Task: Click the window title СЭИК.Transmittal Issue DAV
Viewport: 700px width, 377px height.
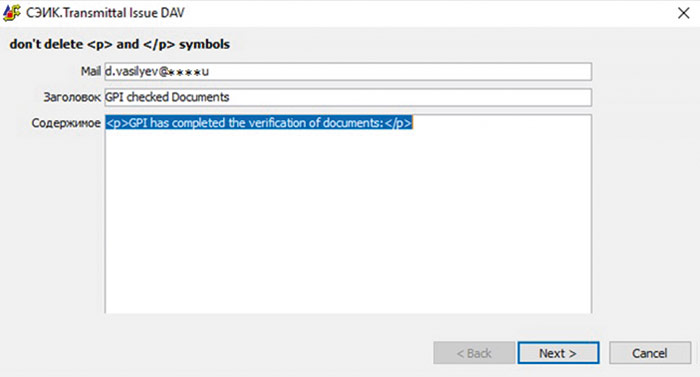Action: point(105,13)
